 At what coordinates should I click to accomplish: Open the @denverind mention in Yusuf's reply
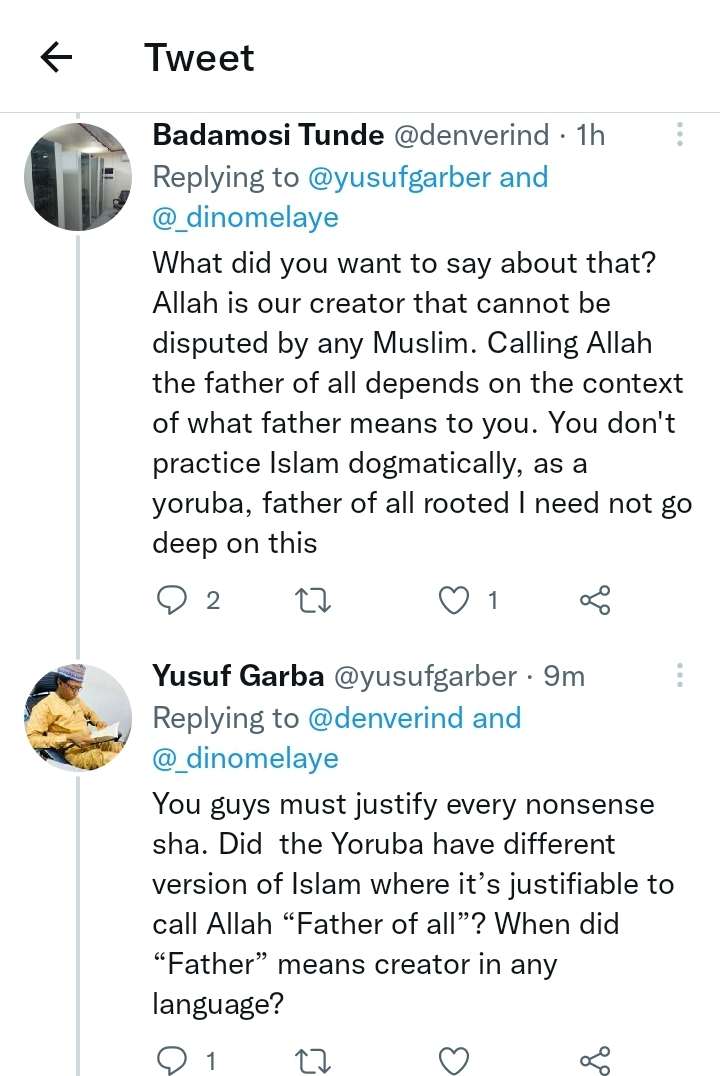[386, 718]
